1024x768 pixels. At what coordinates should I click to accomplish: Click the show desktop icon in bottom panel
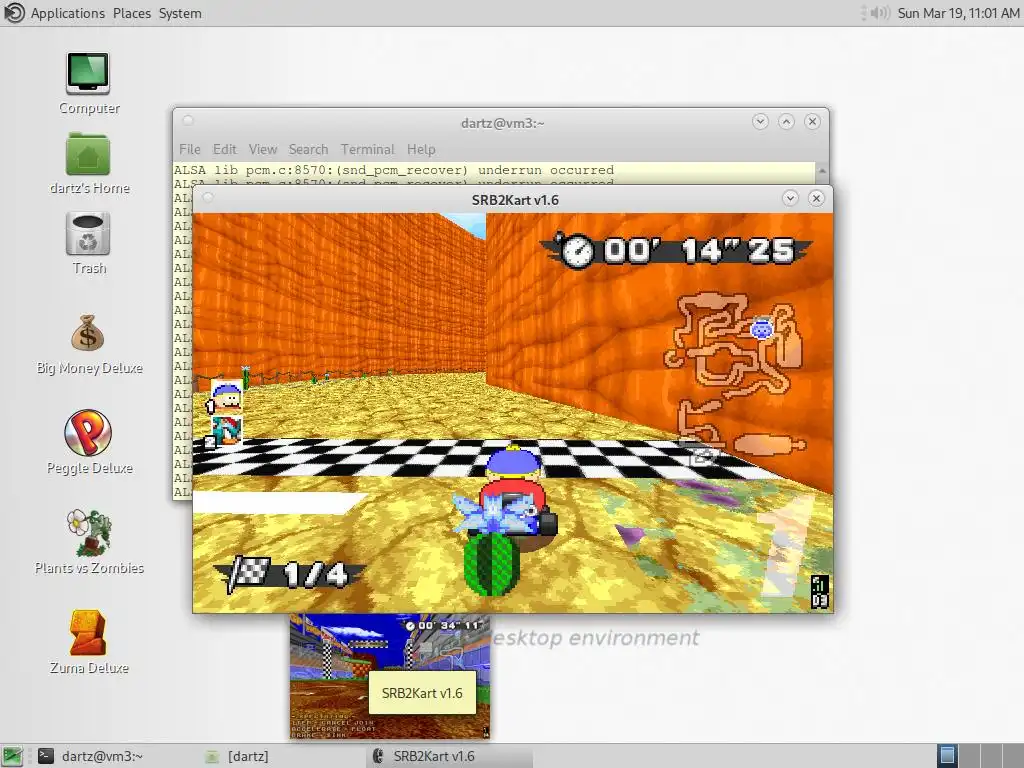pyautogui.click(x=12, y=756)
